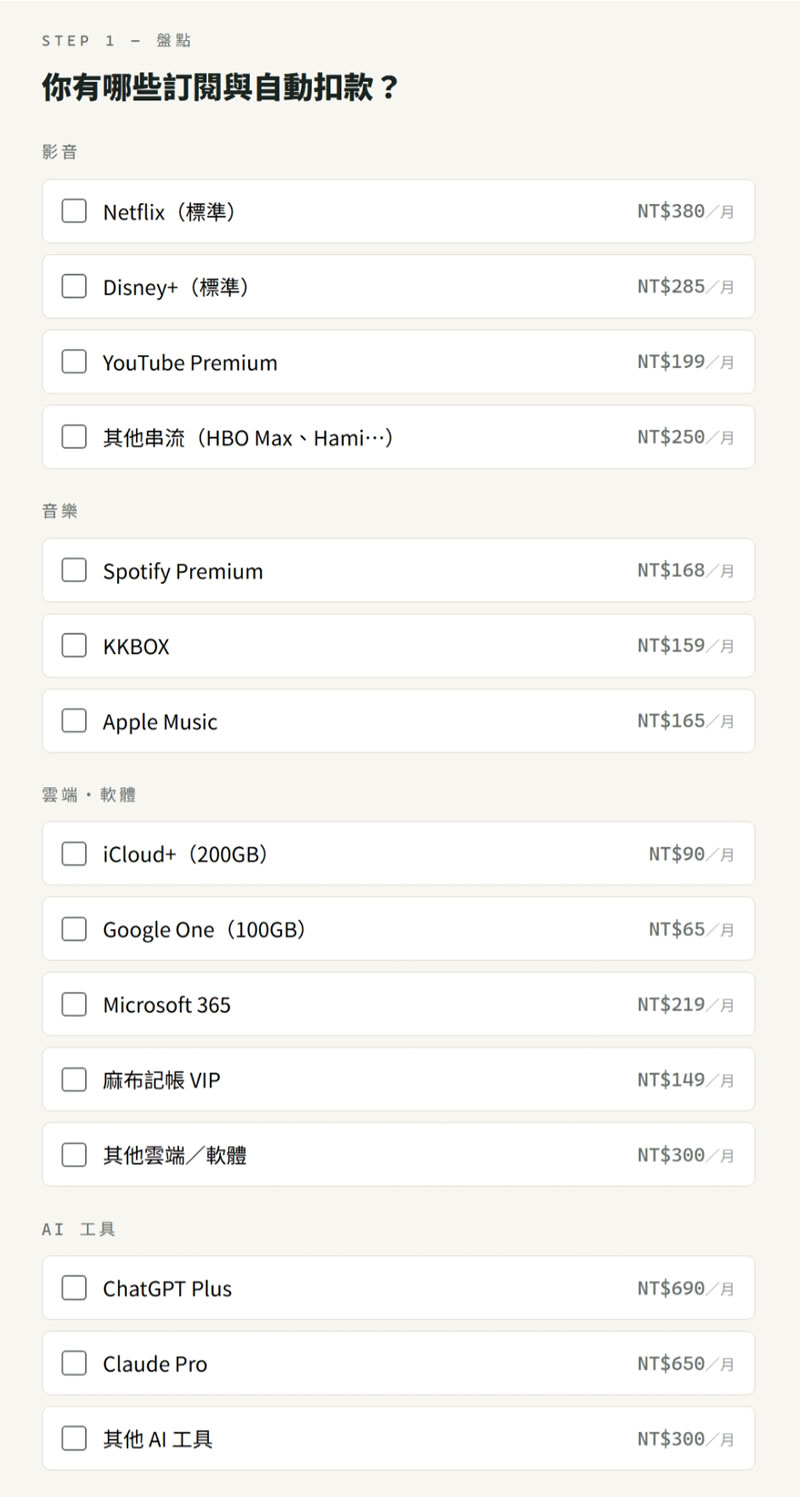This screenshot has width=800, height=1497.
Task: Toggle the Apple Music checkbox
Action: (74, 720)
